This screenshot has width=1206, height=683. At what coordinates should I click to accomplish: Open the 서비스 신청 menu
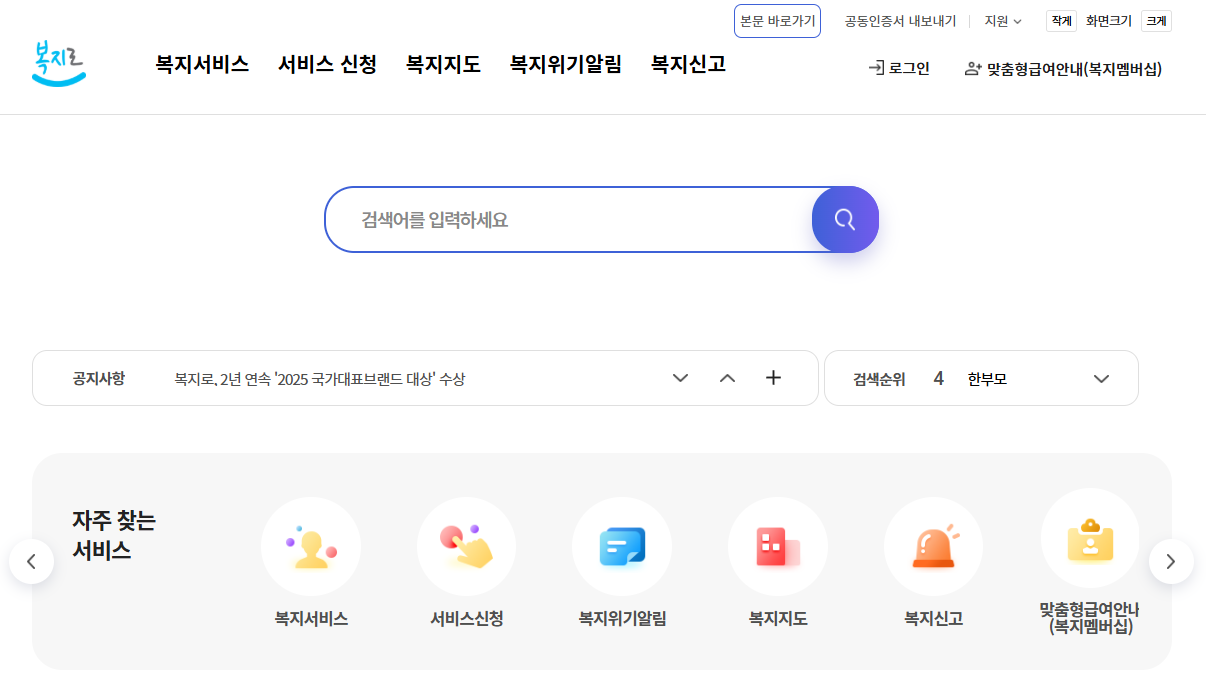pyautogui.click(x=326, y=64)
